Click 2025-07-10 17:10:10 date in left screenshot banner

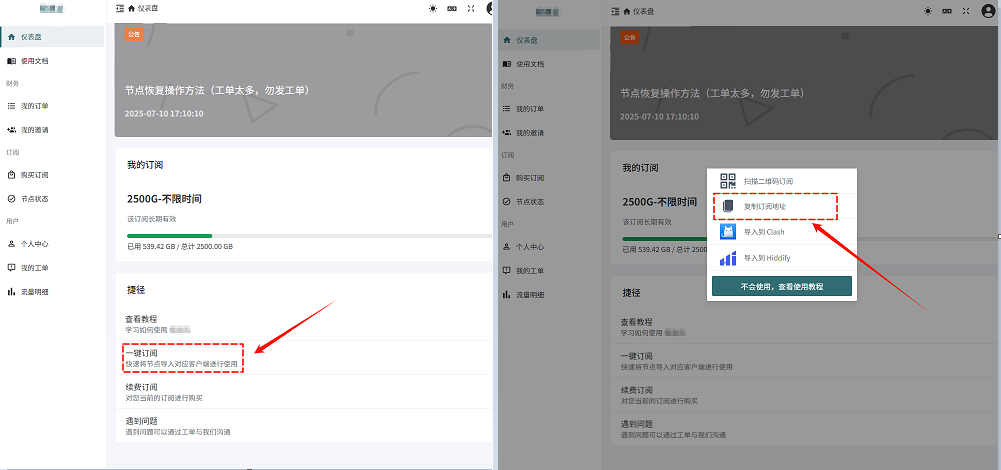pyautogui.click(x=164, y=114)
